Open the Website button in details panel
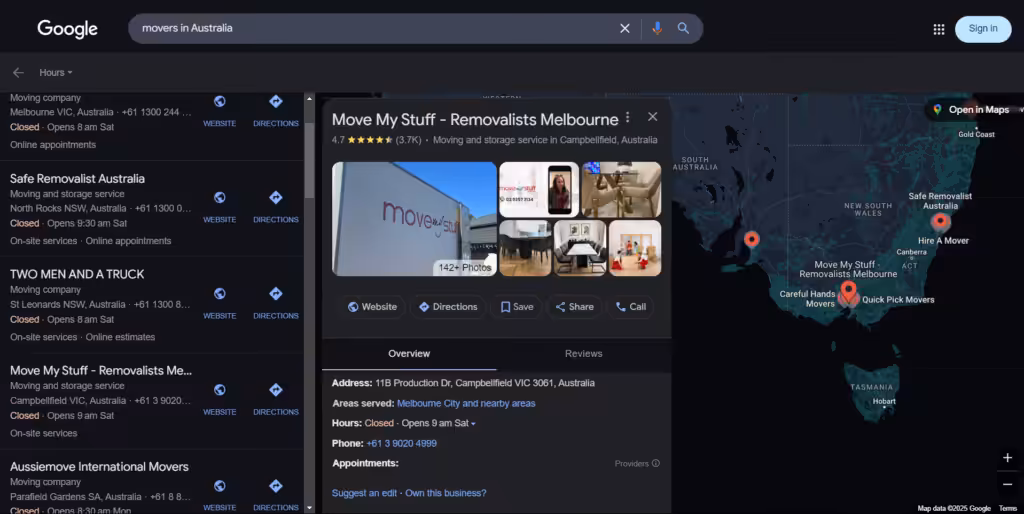 (372, 306)
